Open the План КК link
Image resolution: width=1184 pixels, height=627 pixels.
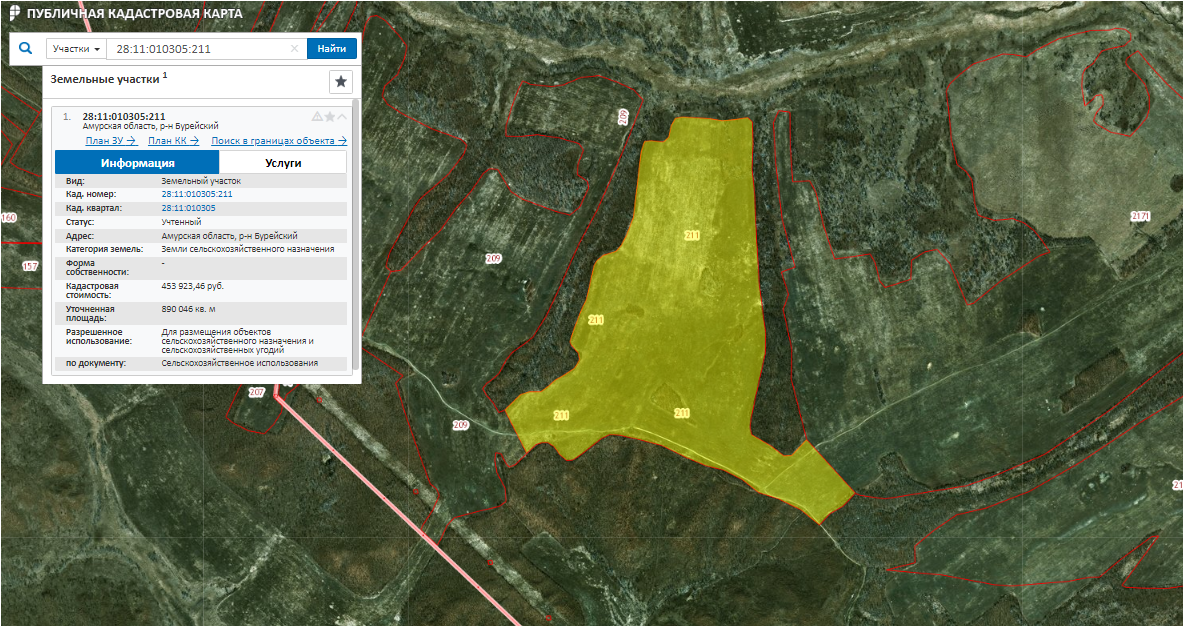click(x=174, y=141)
